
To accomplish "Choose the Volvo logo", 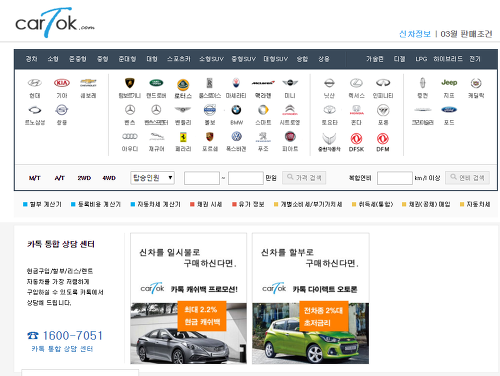I will pos(210,110).
